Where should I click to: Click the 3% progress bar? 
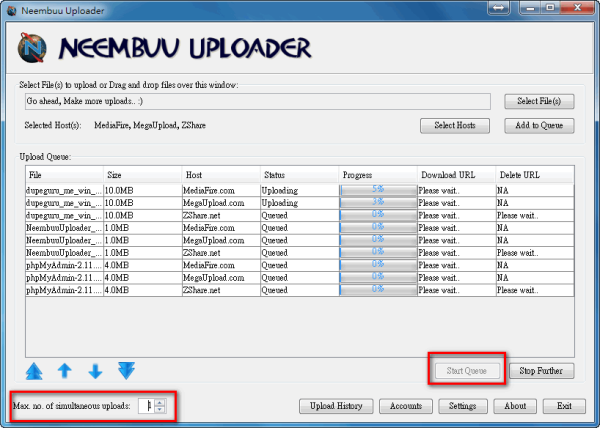(x=378, y=203)
